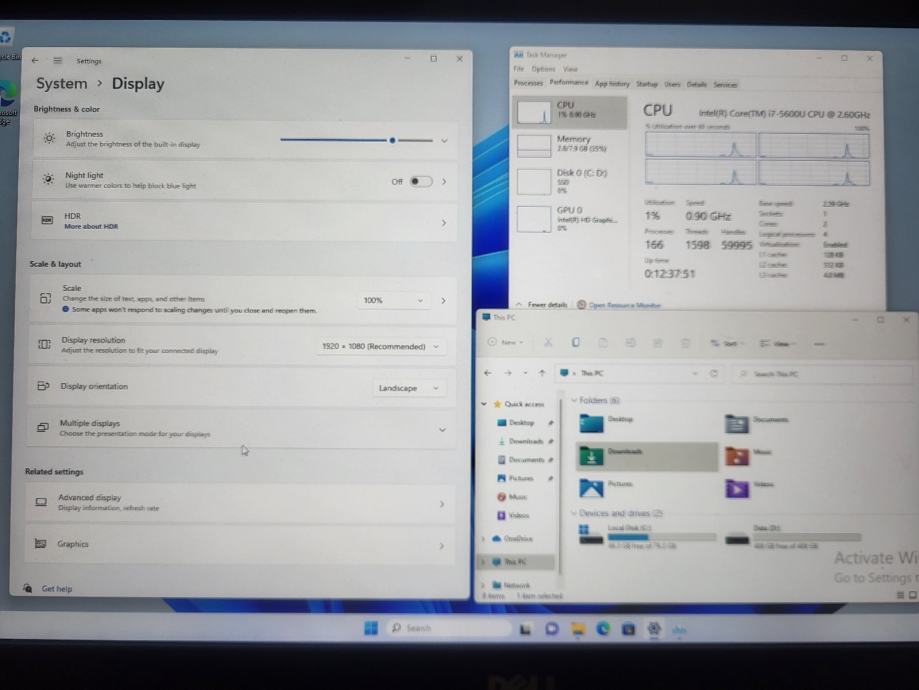Select the Data (D:) drive

click(x=793, y=536)
